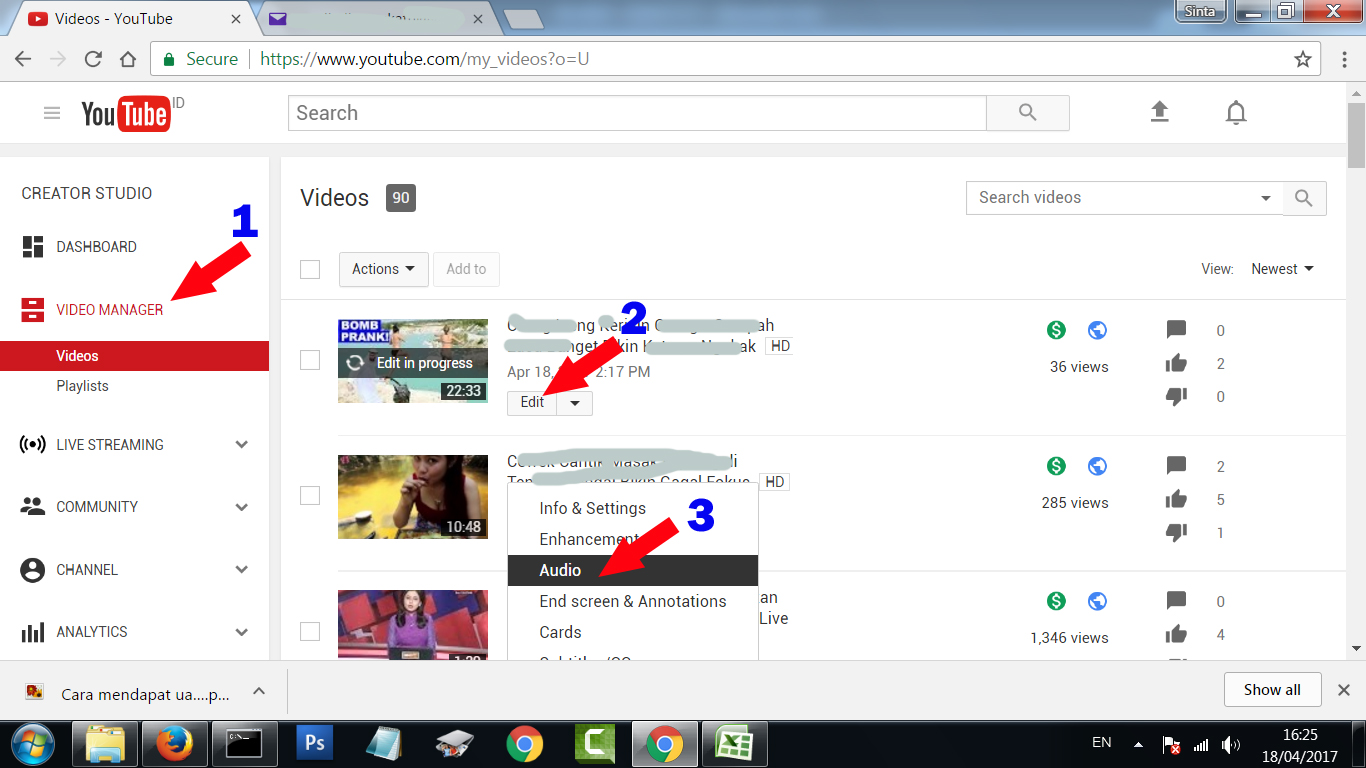The height and width of the screenshot is (768, 1366).
Task: Reload the page using the refresh icon
Action: 93,59
